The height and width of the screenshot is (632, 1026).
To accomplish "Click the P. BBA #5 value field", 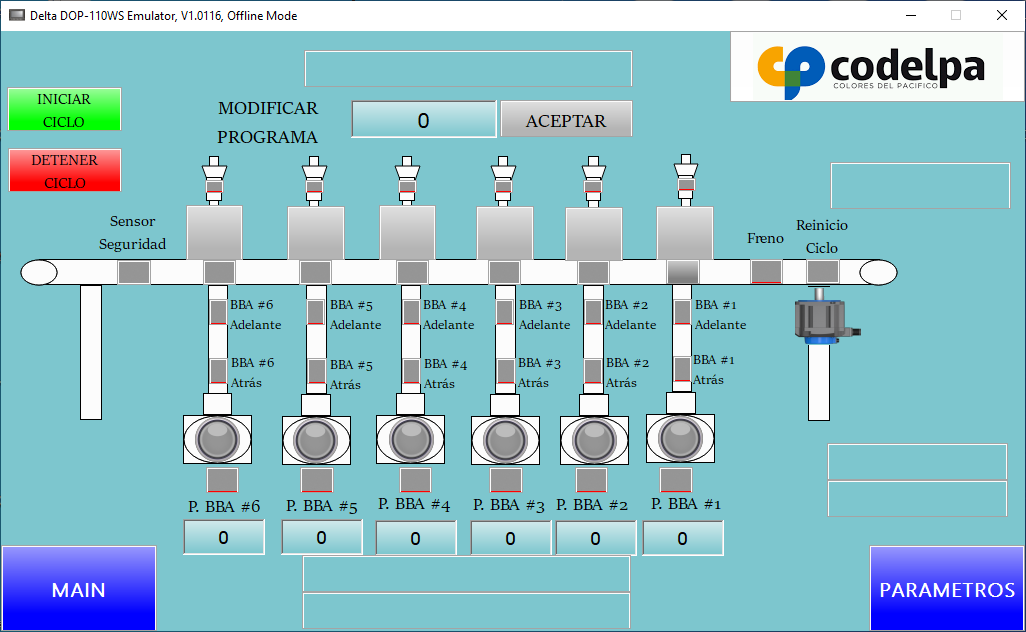I will click(321, 538).
